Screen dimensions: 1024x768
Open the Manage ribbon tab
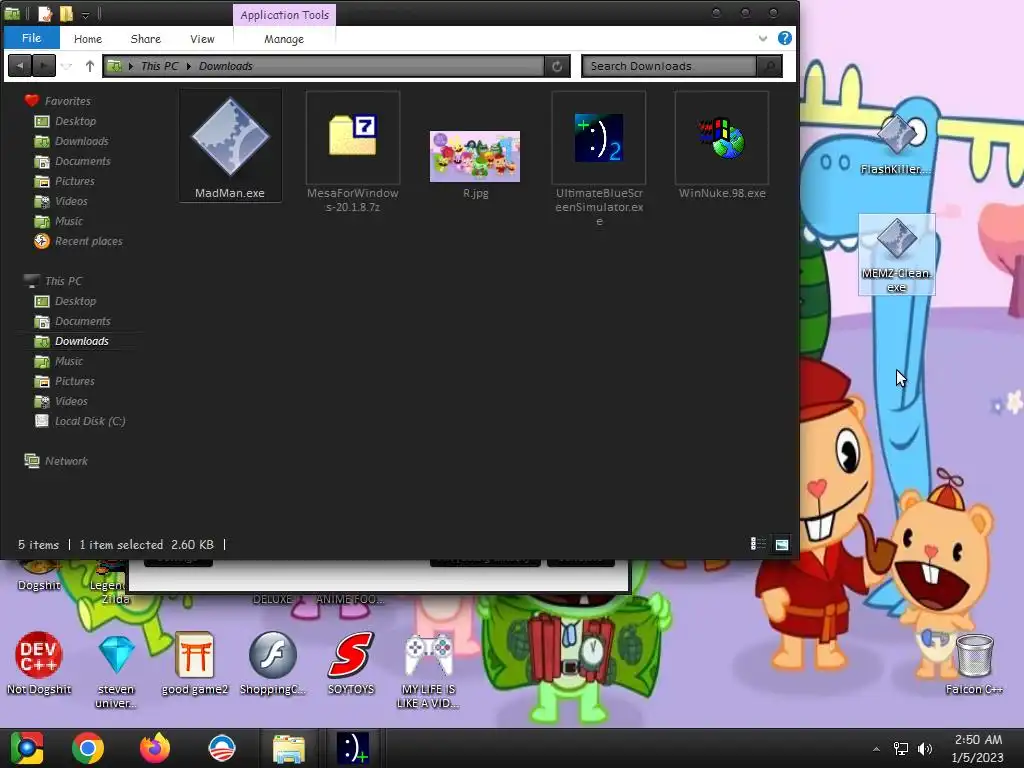coord(284,39)
